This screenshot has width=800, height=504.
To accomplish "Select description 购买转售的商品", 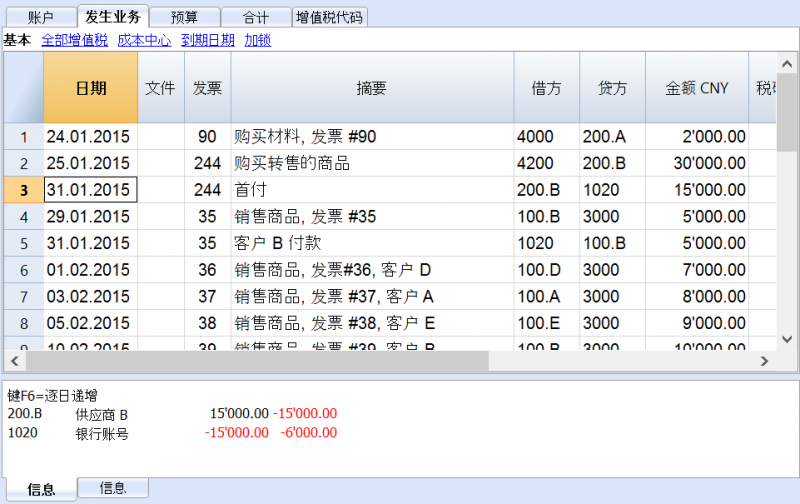I will (372, 163).
